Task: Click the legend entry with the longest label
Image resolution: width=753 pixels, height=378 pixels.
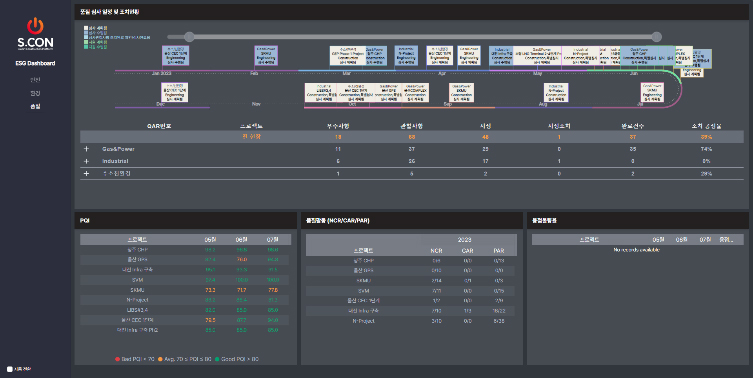Action: tap(117, 37)
